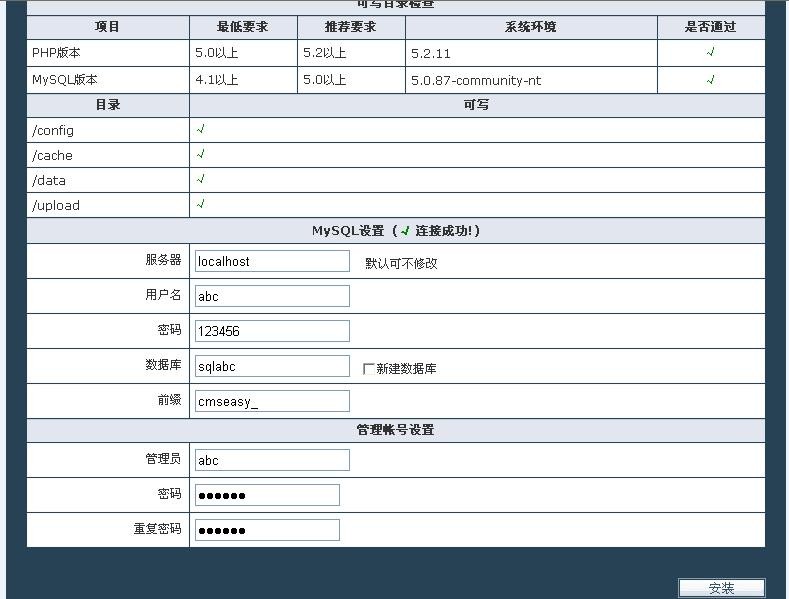The height and width of the screenshot is (599, 789).
Task: Edit the 前缀 field with cmseasy_
Action: tap(272, 401)
